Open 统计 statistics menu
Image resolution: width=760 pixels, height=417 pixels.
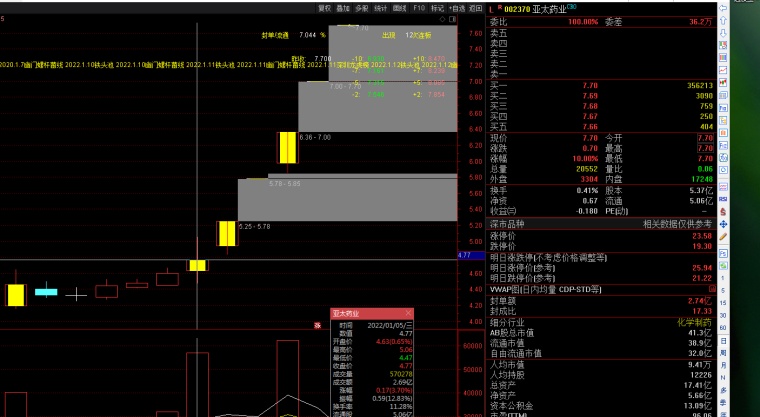pyautogui.click(x=381, y=8)
